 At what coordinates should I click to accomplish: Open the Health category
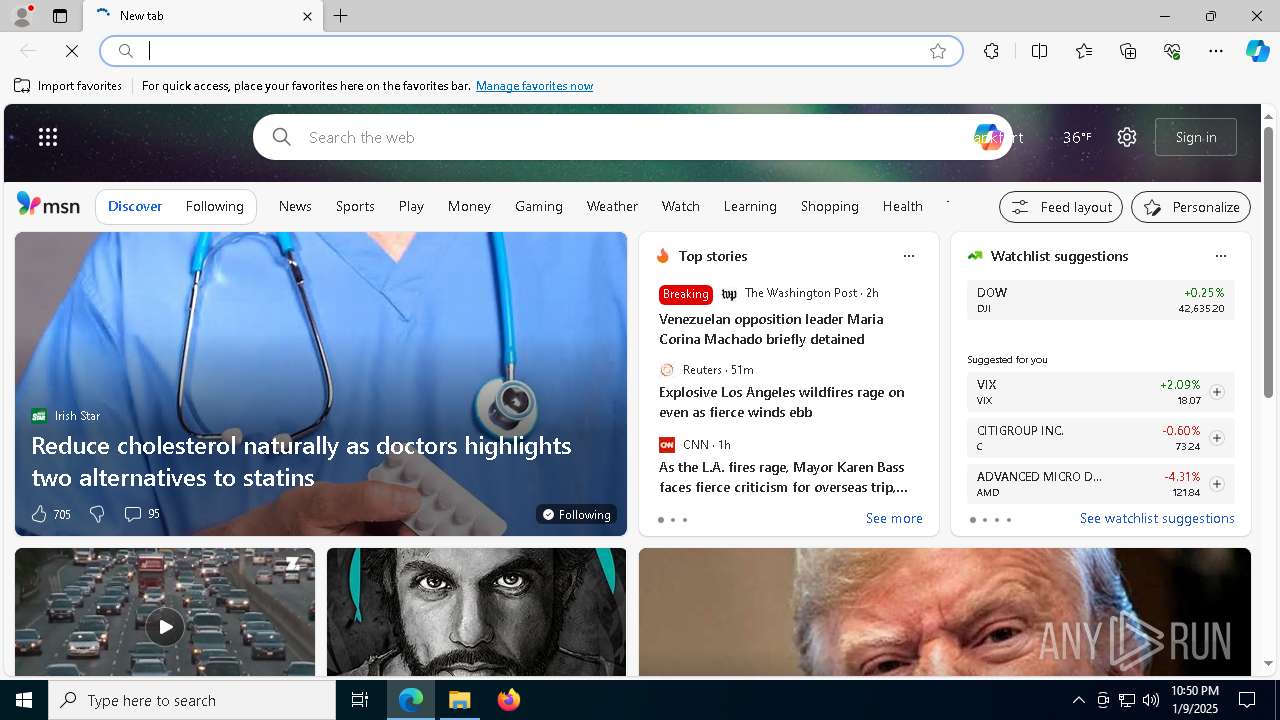click(902, 206)
